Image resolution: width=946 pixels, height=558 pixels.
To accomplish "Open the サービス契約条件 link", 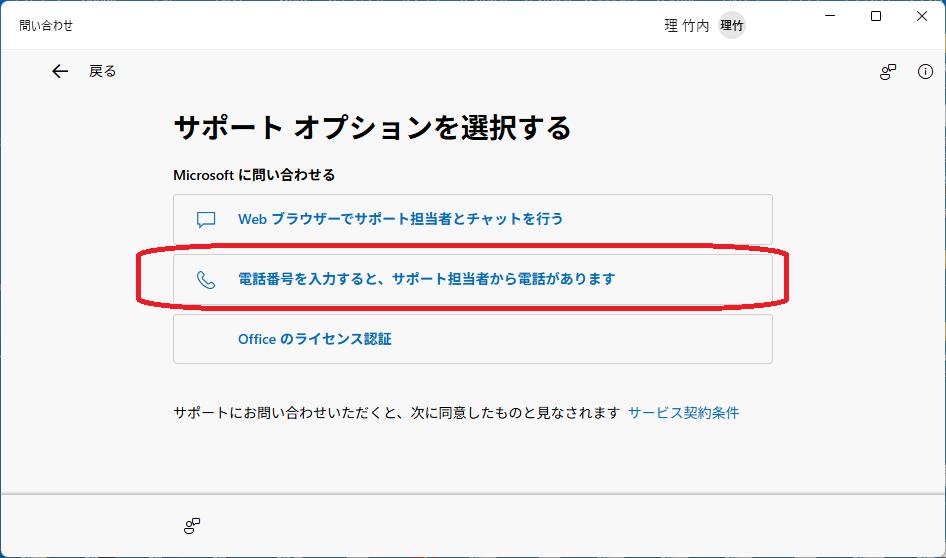I will (x=683, y=413).
